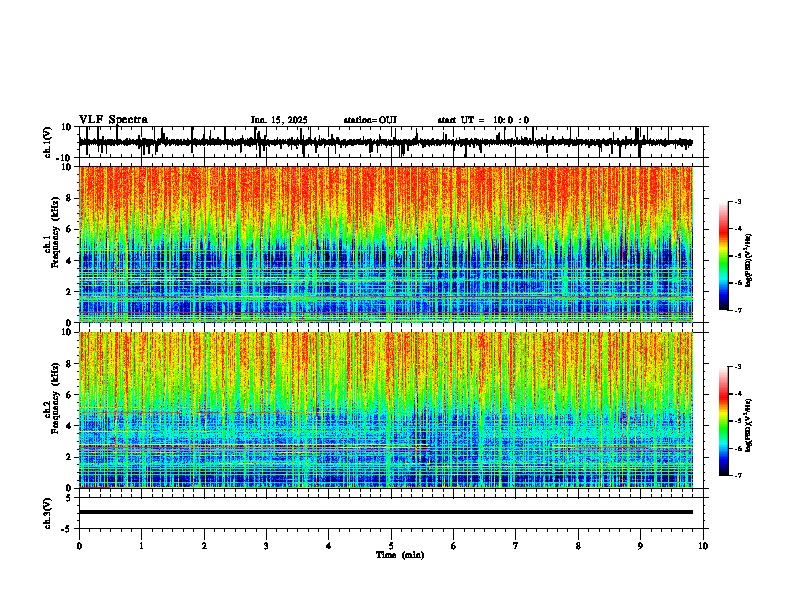
Task: Click the time axis tick label '1'
Action: 141,546
